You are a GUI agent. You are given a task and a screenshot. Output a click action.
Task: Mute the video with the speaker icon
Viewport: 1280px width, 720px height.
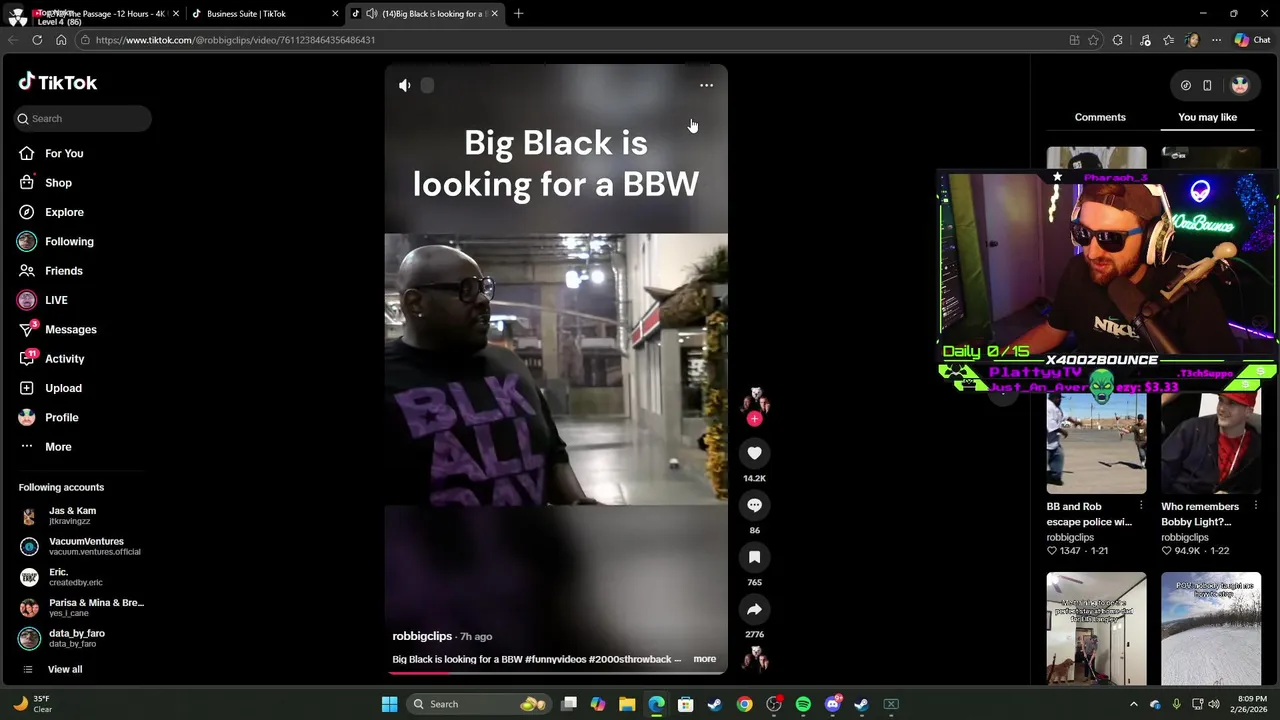tap(404, 85)
